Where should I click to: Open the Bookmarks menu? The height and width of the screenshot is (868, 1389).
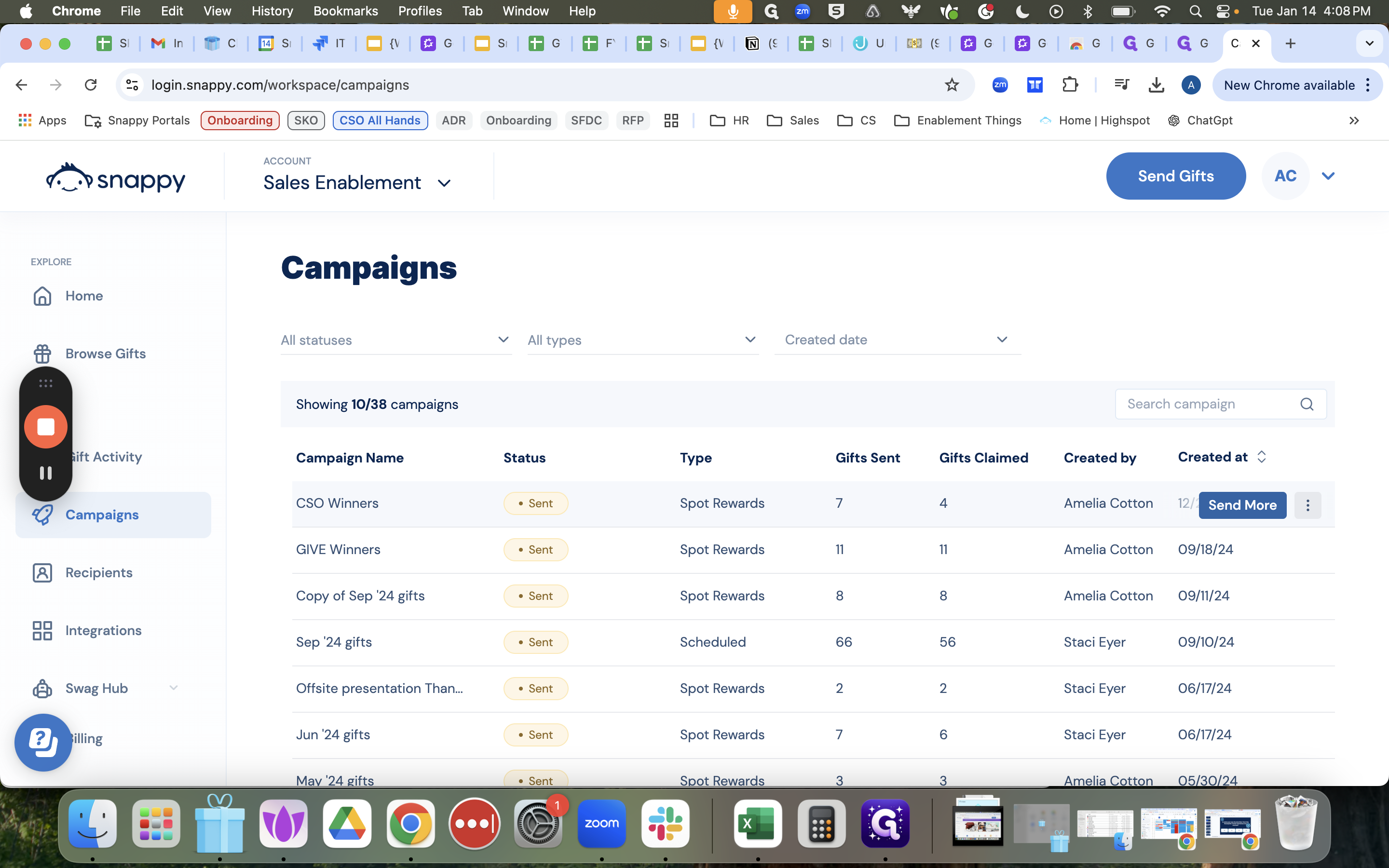pyautogui.click(x=345, y=11)
